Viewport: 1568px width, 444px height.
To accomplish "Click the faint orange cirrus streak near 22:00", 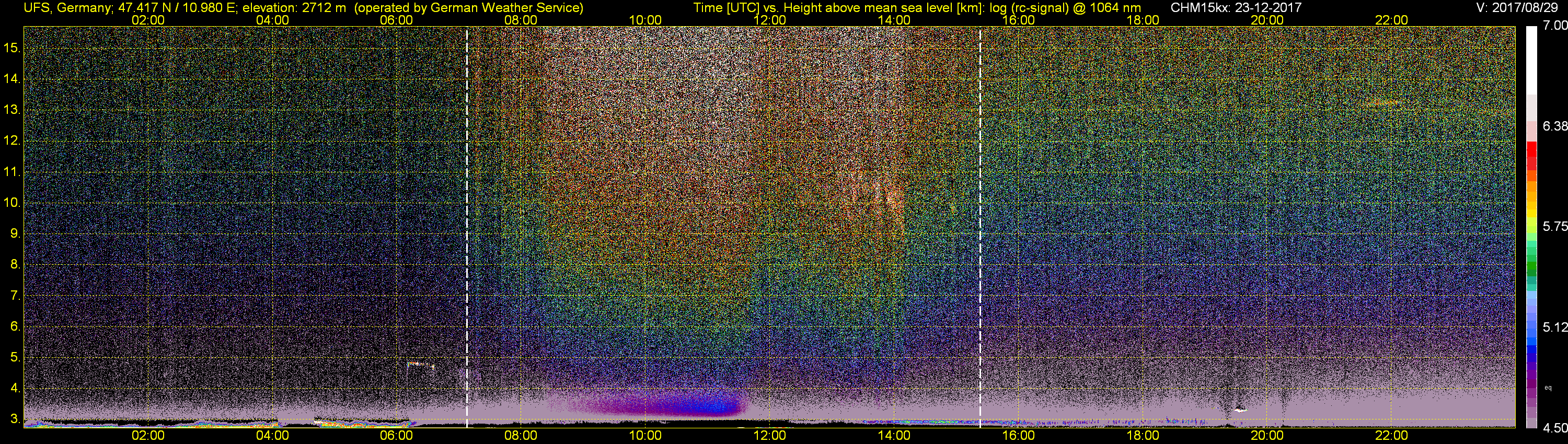I will point(1383,103).
